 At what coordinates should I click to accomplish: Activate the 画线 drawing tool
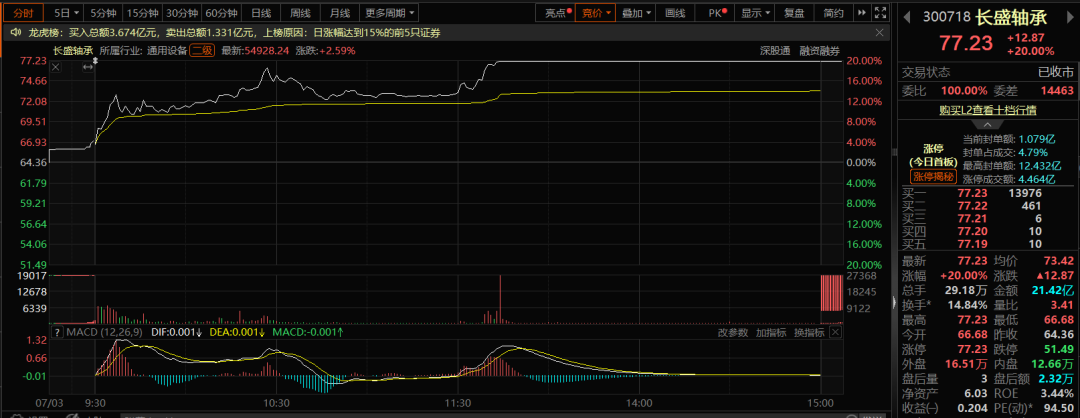tap(676, 12)
